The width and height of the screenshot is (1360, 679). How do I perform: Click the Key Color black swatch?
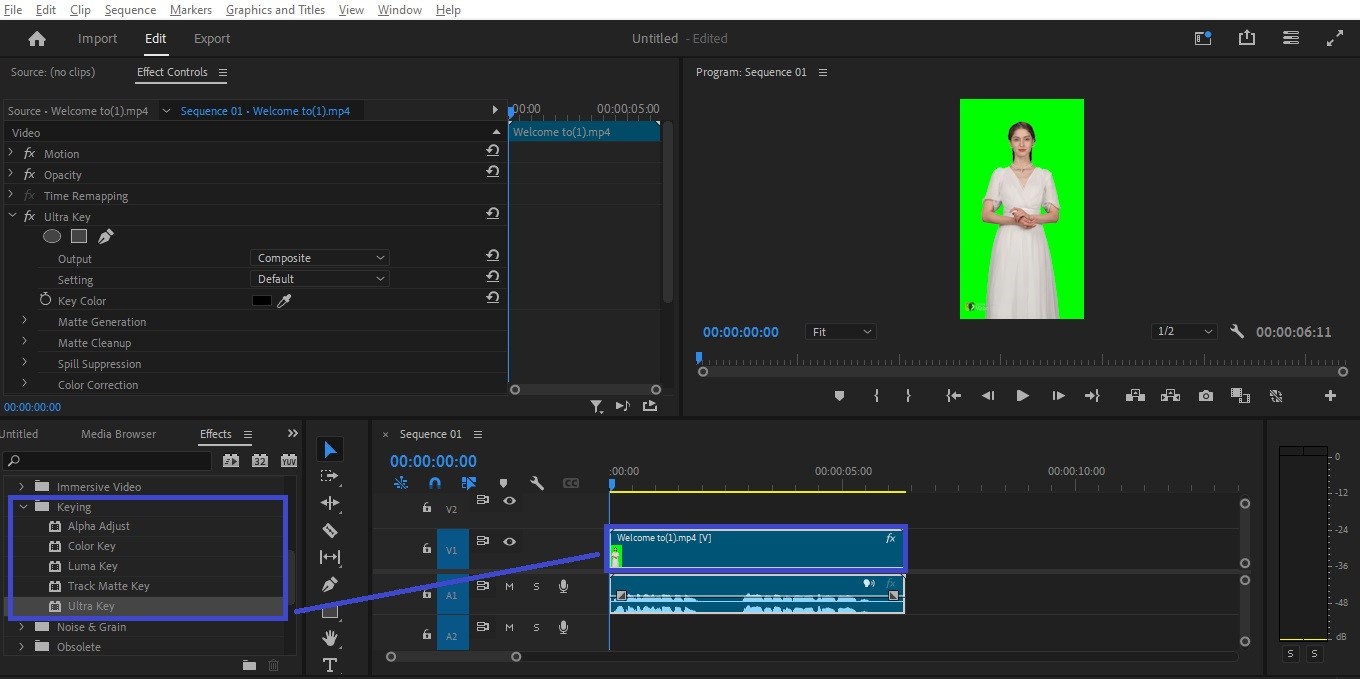261,300
